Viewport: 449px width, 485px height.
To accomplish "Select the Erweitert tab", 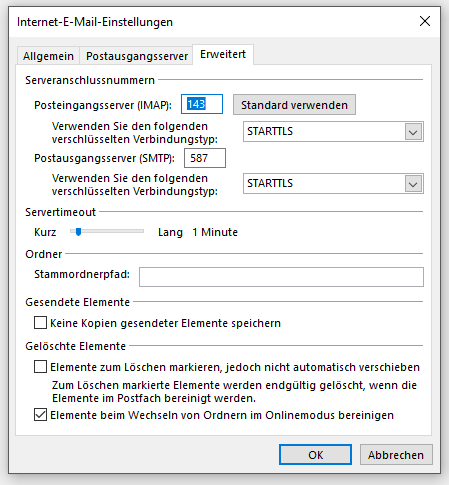I will pos(223,54).
